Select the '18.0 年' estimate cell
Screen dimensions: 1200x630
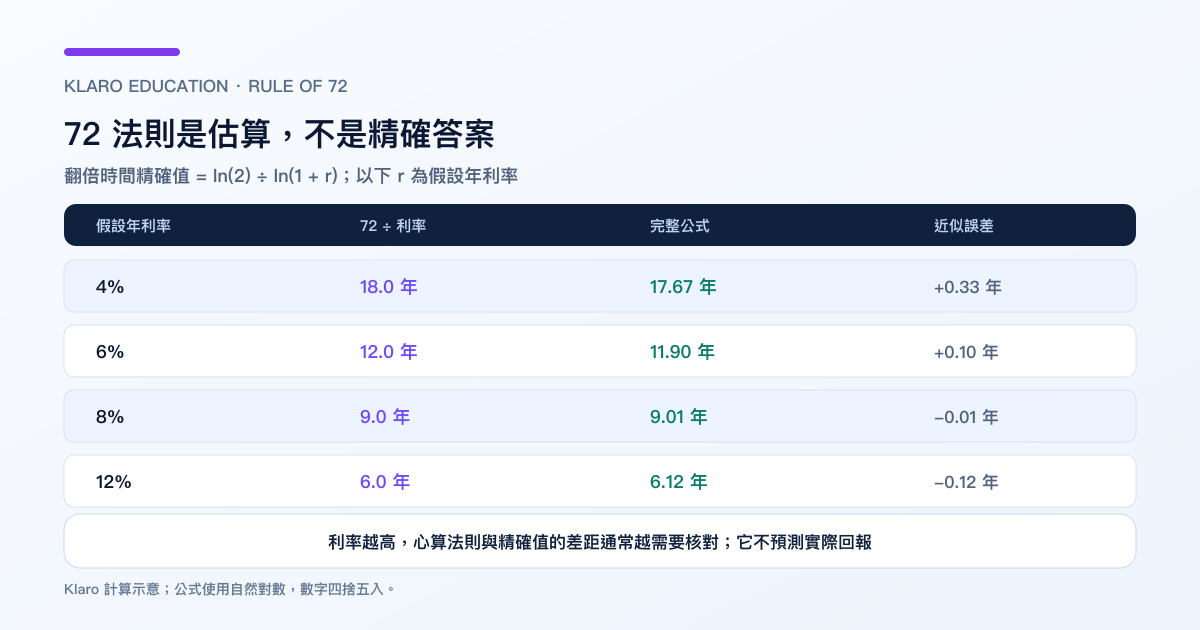pyautogui.click(x=388, y=287)
